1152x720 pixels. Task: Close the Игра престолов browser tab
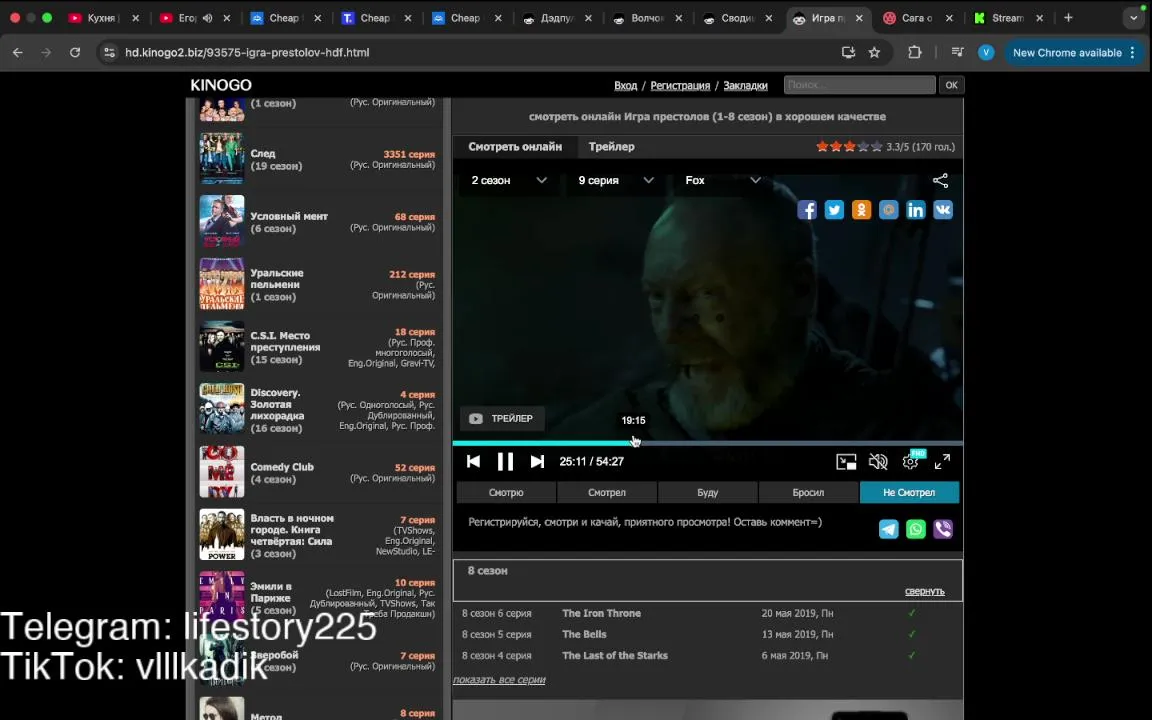pos(859,18)
